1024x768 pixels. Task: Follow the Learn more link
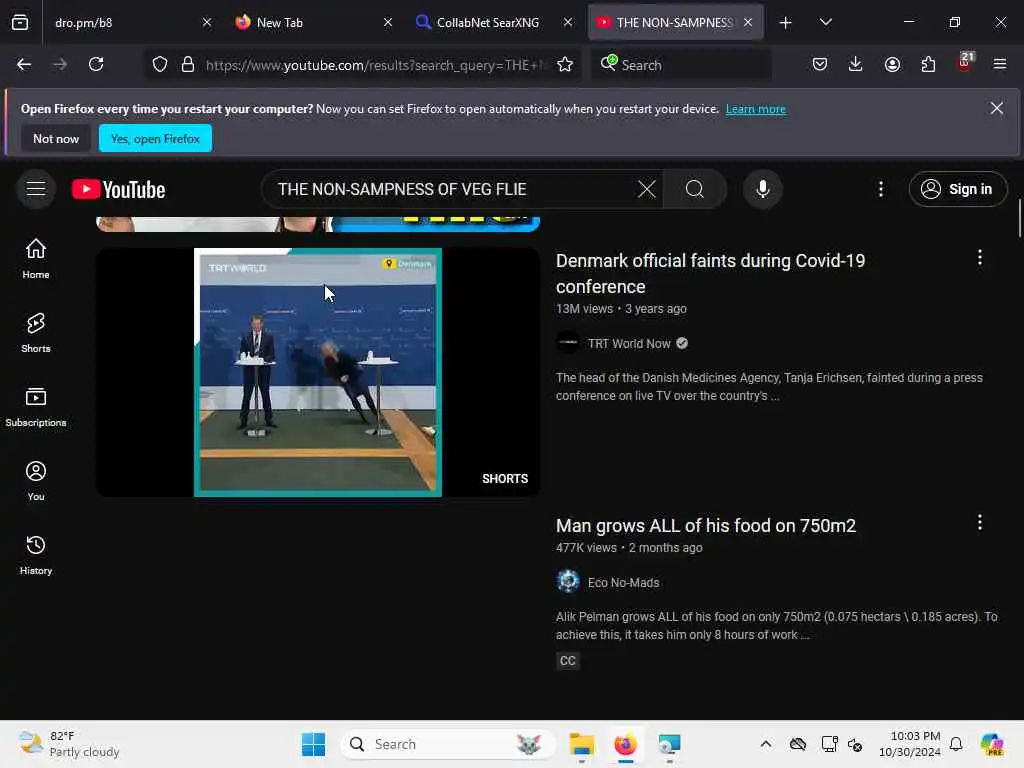tap(756, 109)
